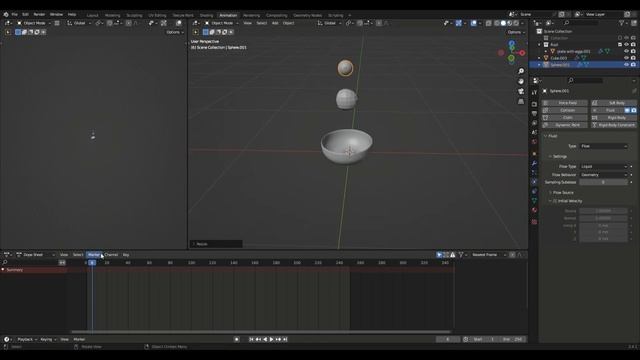Viewport: 640px width, 360px height.
Task: Disable Cube.003 in renders via camera icon
Action: 633,58
